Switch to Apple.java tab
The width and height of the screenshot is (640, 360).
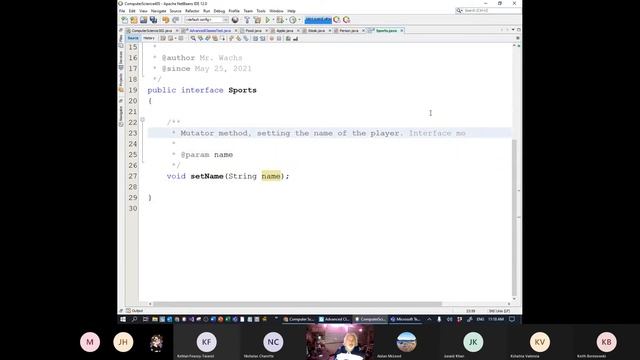(285, 31)
